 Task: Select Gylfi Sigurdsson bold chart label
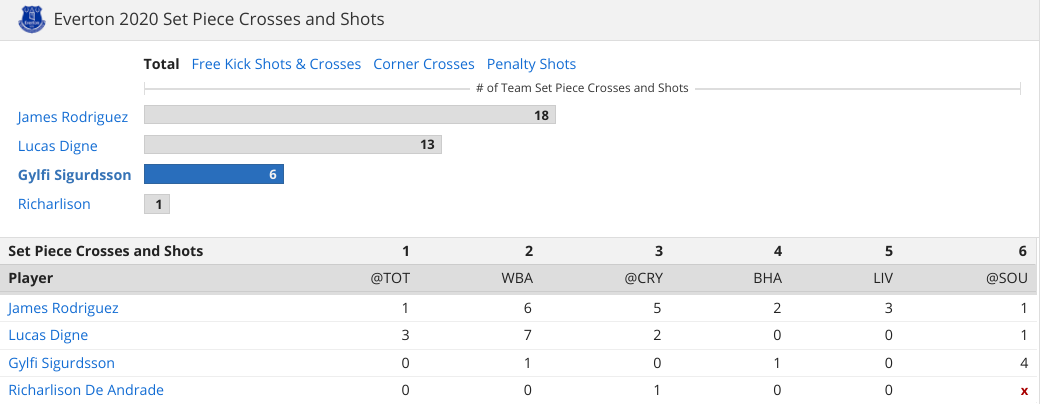click(x=75, y=175)
